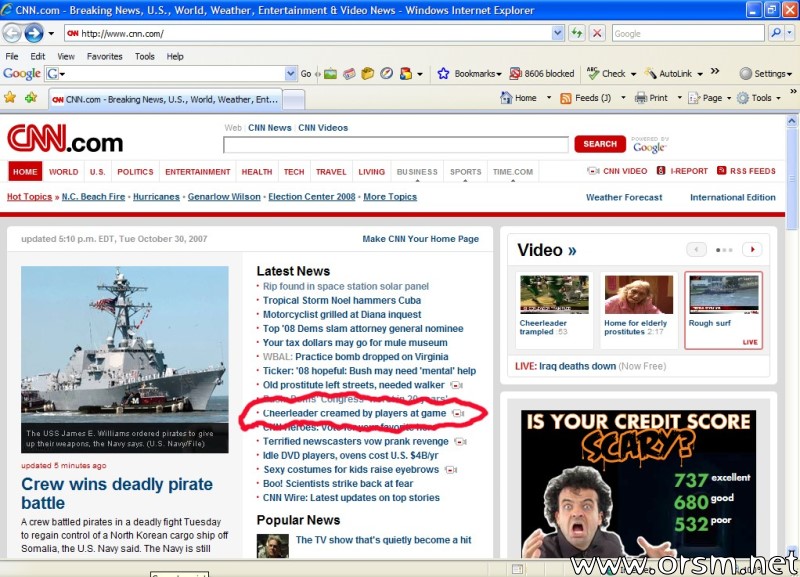Viewport: 800px width, 577px height.
Task: Click the Cheerleader trampled video thumbnail
Action: click(x=554, y=294)
